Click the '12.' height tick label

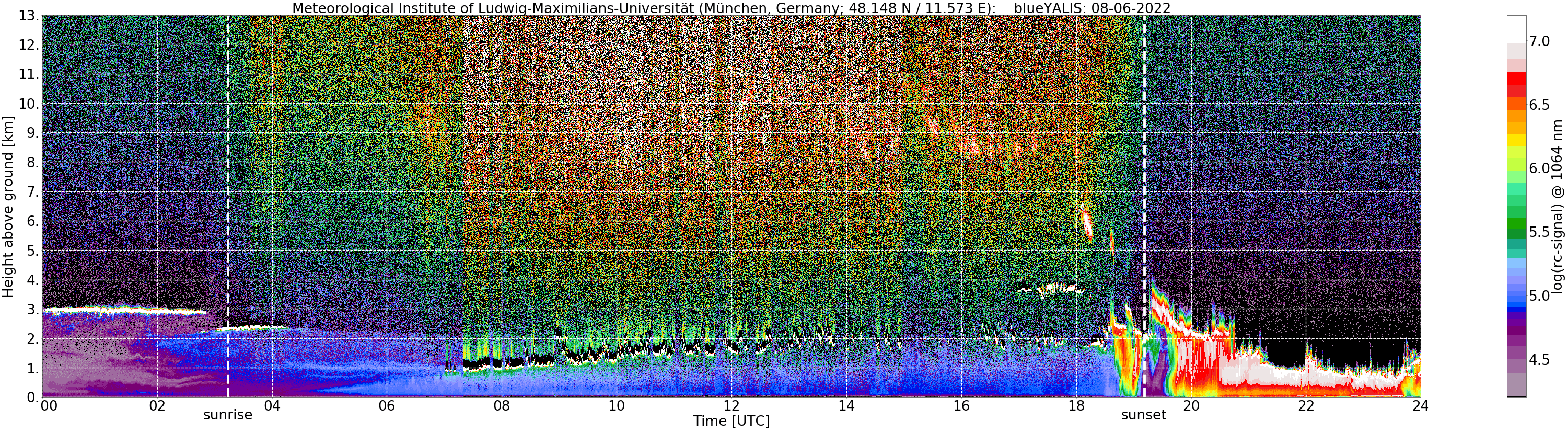pos(29,45)
